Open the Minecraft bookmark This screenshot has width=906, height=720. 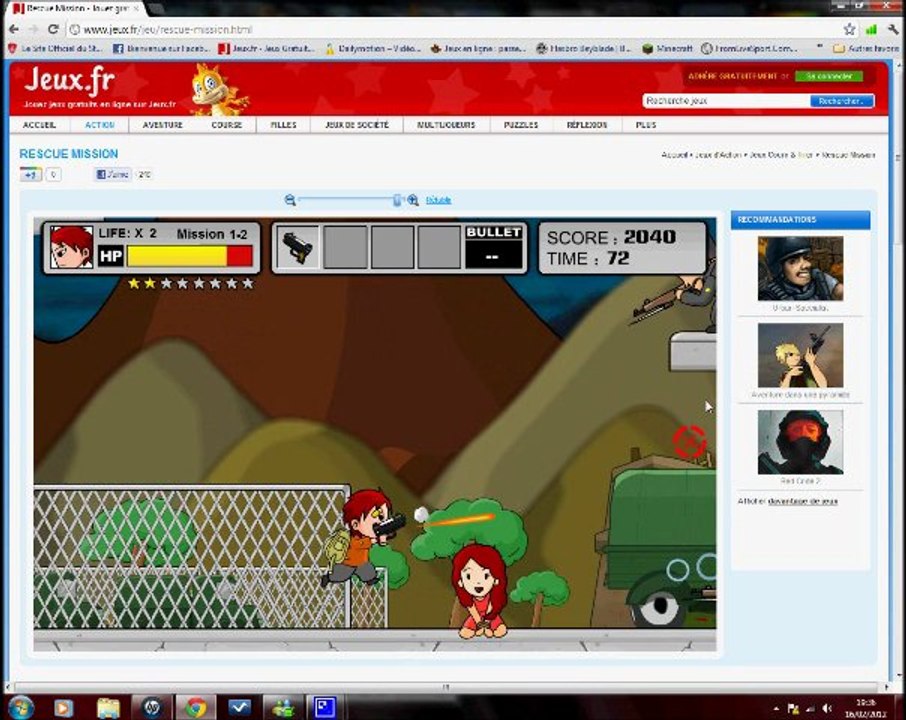coord(667,49)
